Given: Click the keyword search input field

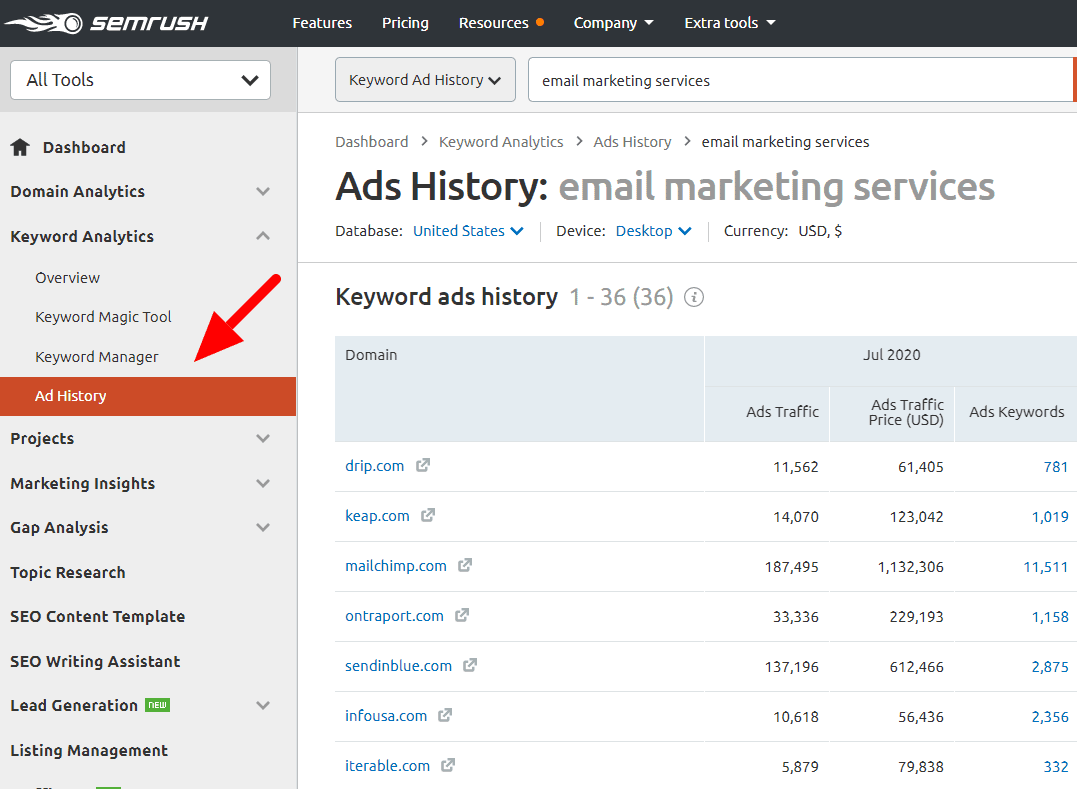Looking at the screenshot, I should pyautogui.click(x=800, y=80).
